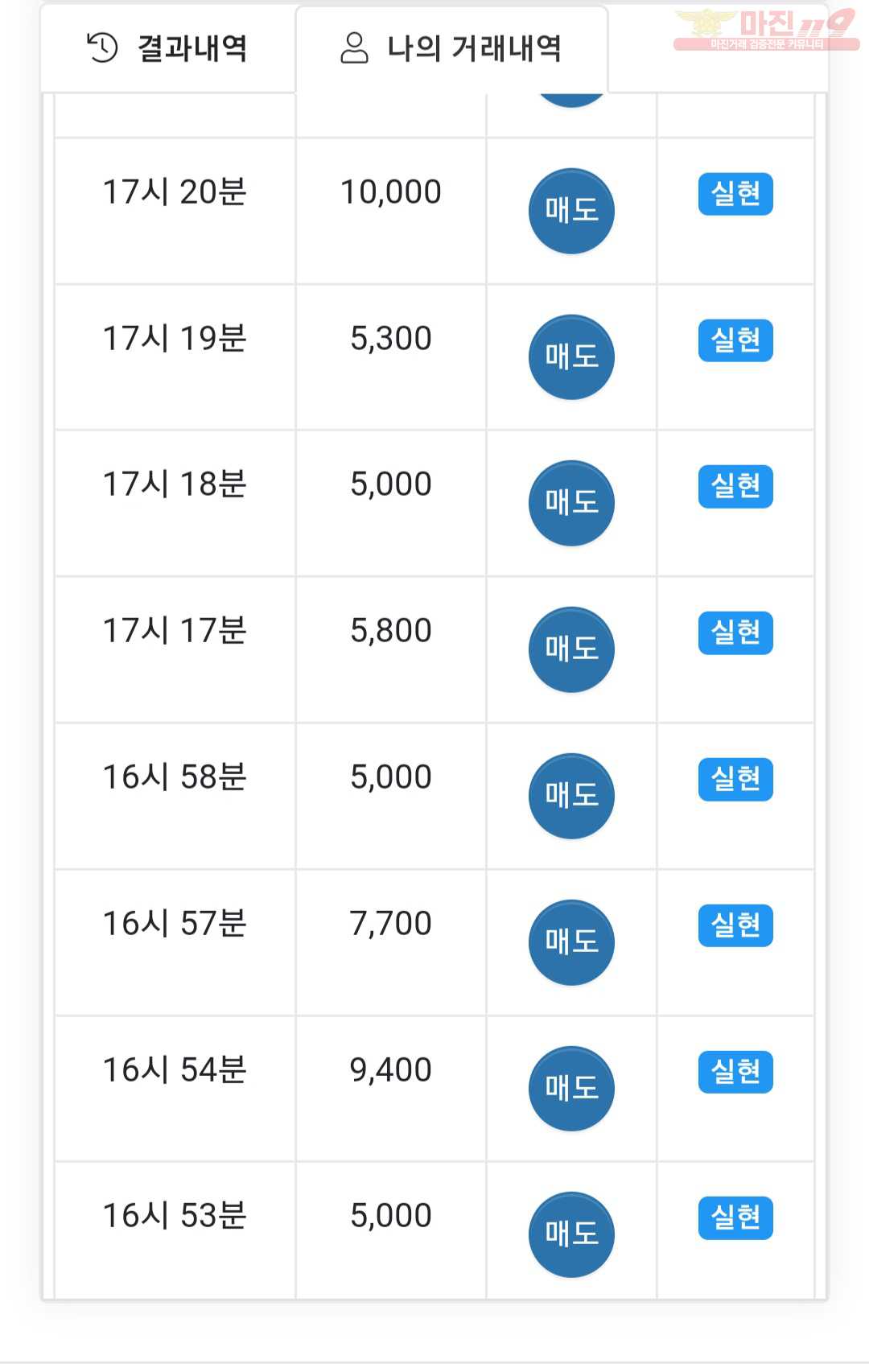Image resolution: width=869 pixels, height=1372 pixels.
Task: Select the 10,000 amount cell
Action: coord(391,211)
